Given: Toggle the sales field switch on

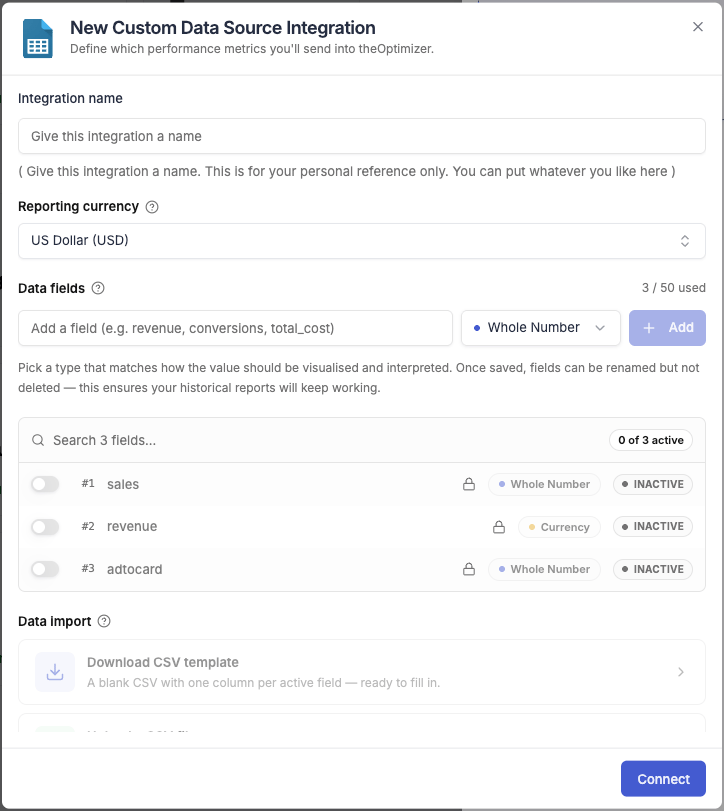Looking at the screenshot, I should coord(45,484).
